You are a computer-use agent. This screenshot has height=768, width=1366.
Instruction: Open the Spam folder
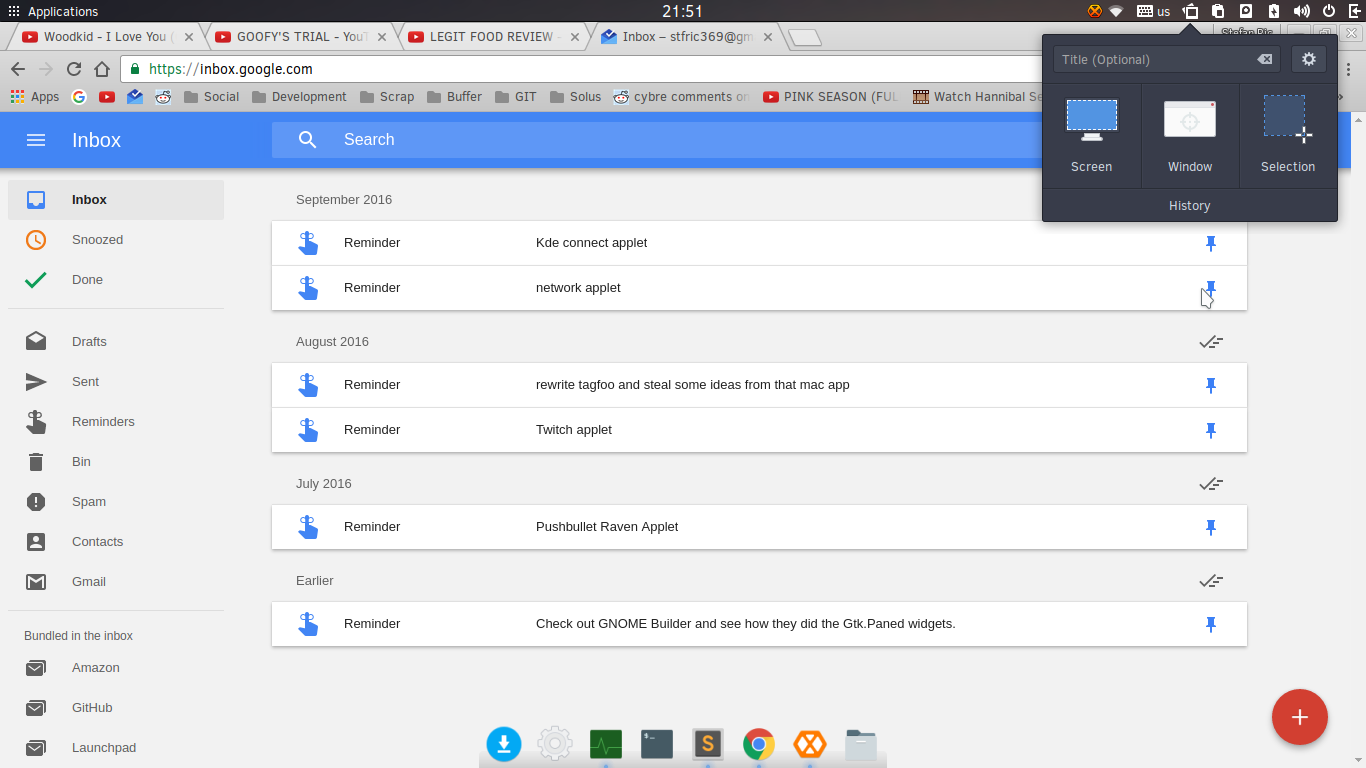[x=116, y=502]
